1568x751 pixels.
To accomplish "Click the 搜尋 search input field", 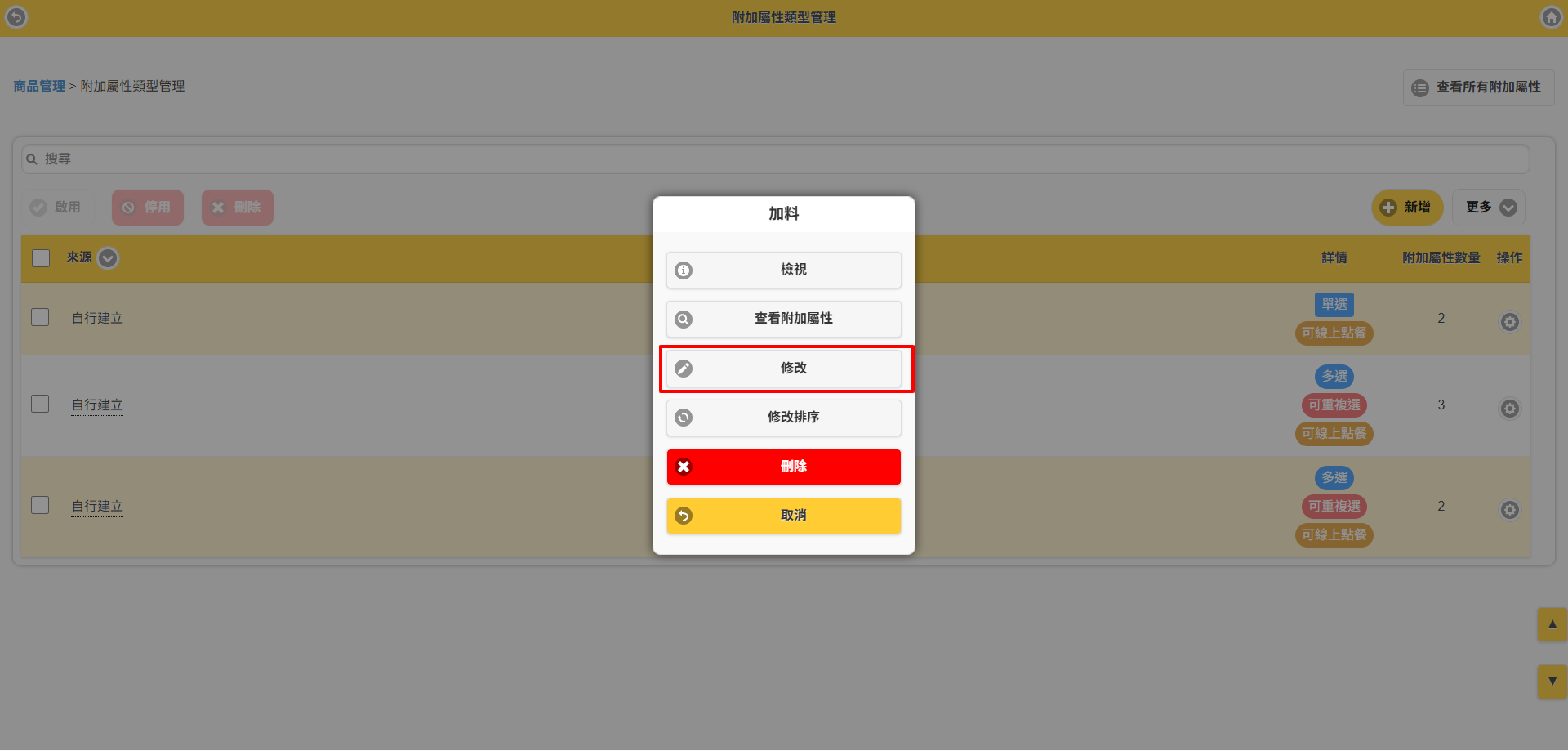I will click(x=776, y=159).
